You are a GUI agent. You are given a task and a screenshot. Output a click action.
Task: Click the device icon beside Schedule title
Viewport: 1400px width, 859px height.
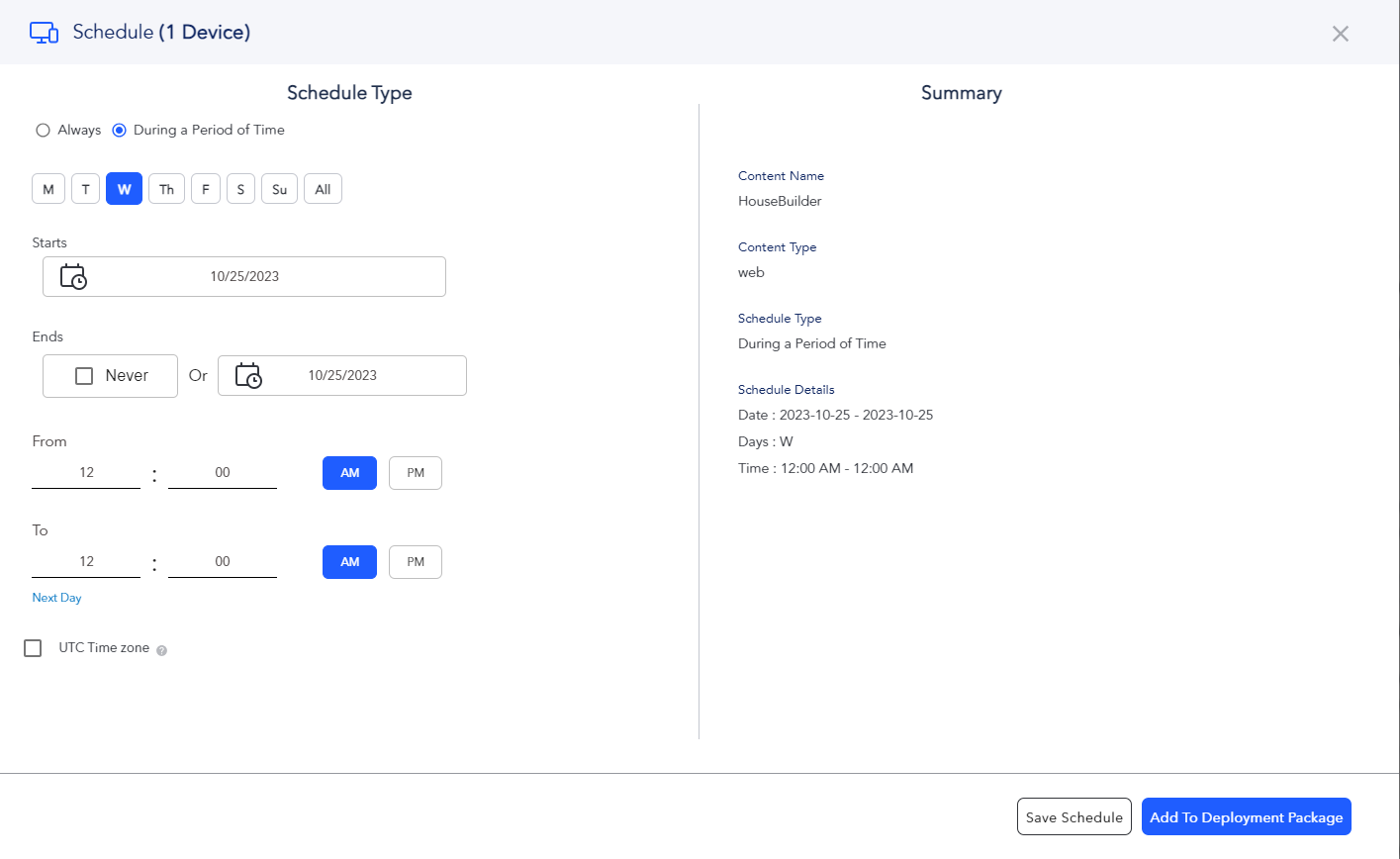click(x=45, y=33)
